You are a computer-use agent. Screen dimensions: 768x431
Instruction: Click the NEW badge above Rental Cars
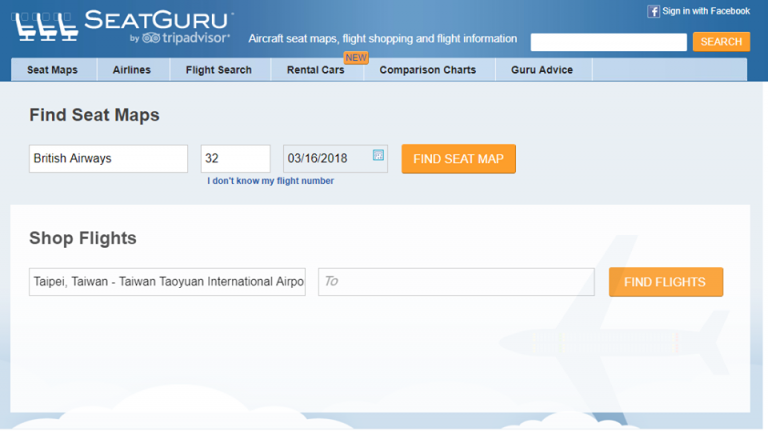coord(356,58)
